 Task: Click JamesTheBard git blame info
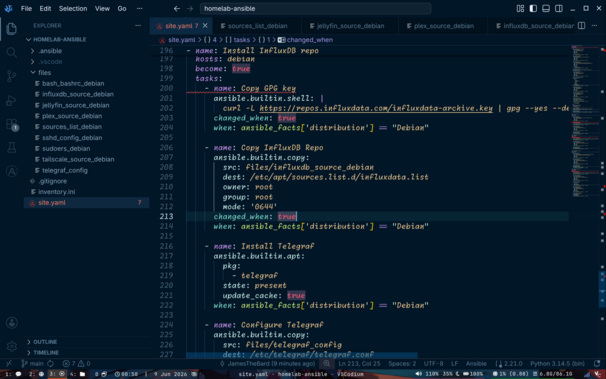click(x=268, y=364)
